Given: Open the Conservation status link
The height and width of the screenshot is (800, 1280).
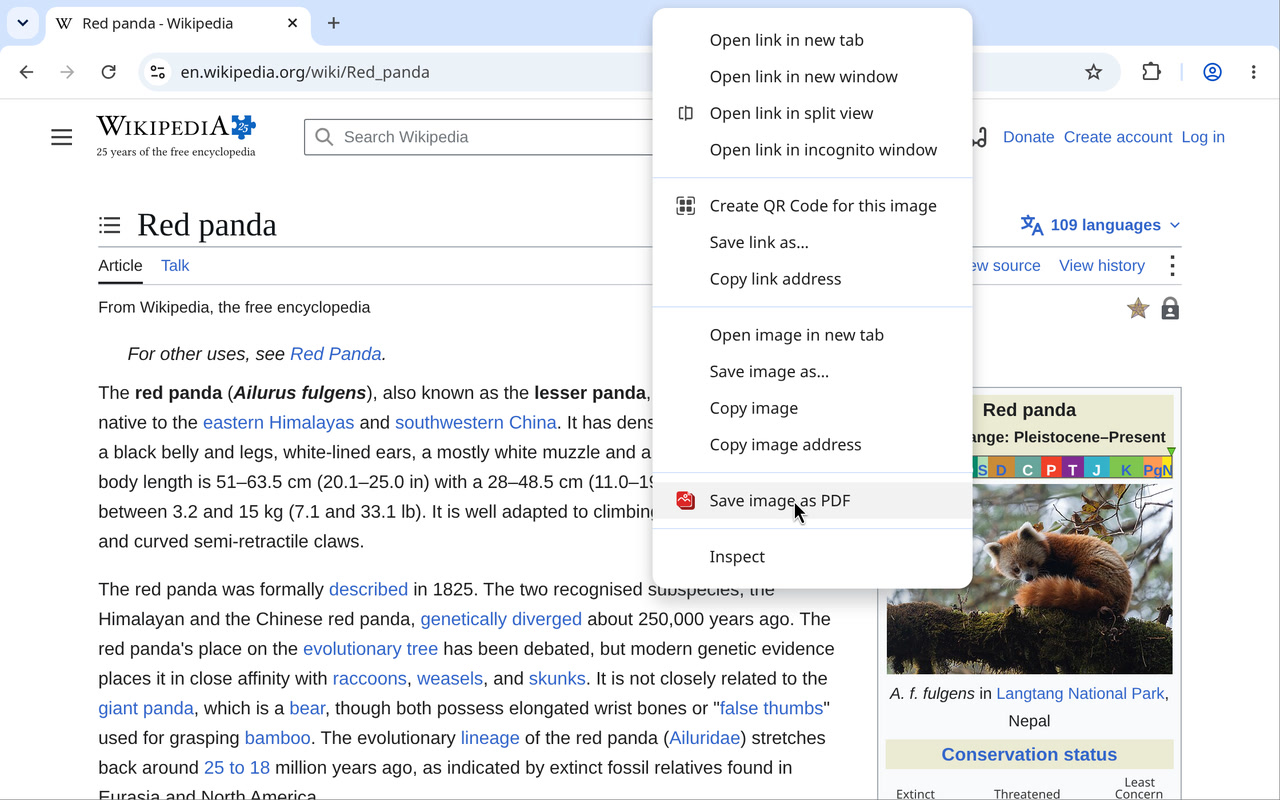Looking at the screenshot, I should pos(1029,755).
